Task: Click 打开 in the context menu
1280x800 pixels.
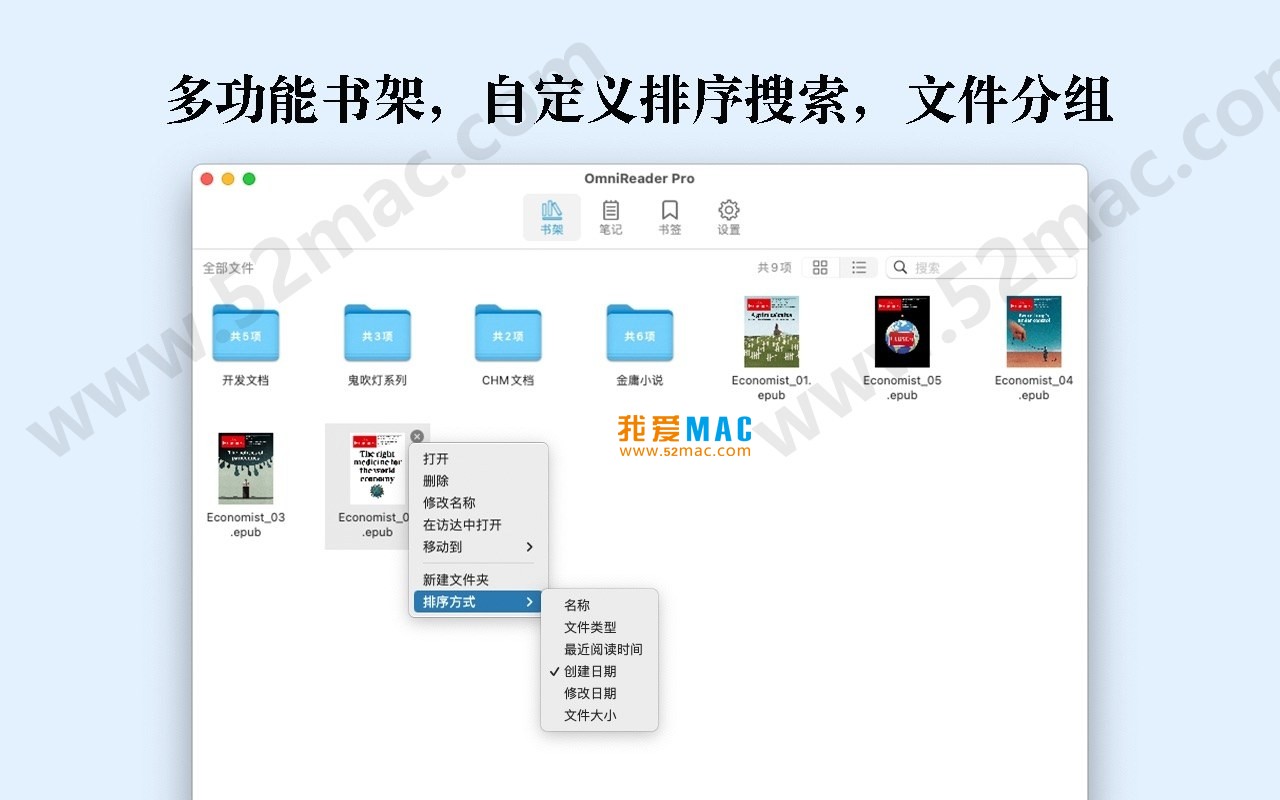Action: point(437,458)
